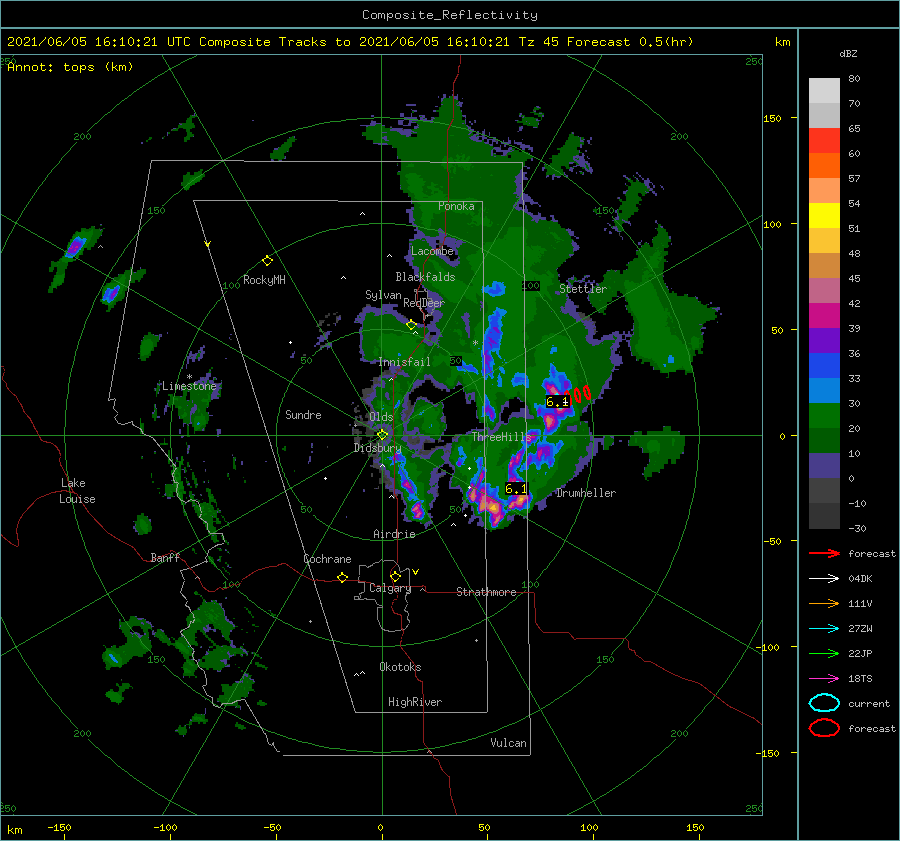Click the Lake Louise label
Screen dimensions: 900x841
pos(77,491)
